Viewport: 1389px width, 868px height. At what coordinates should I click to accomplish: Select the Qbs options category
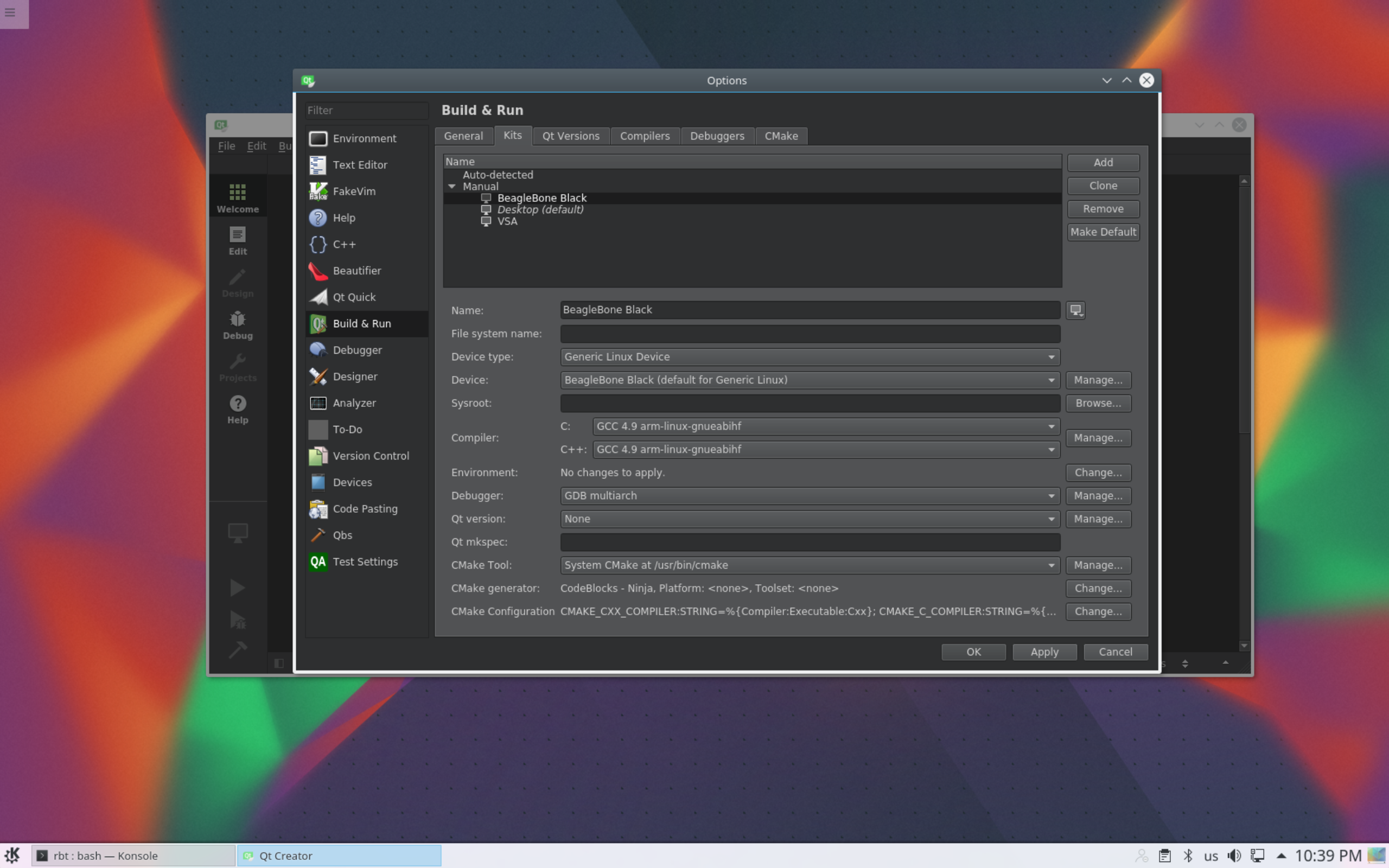coord(367,534)
